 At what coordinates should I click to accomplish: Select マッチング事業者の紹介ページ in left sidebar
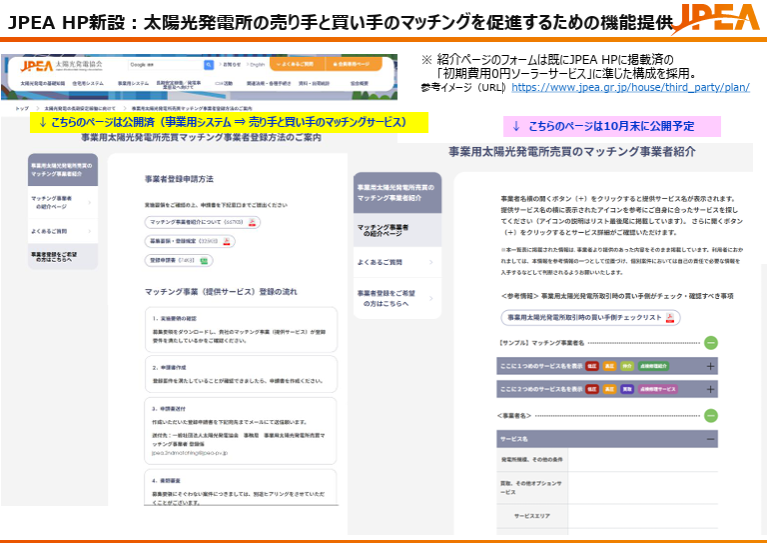[x=62, y=205]
